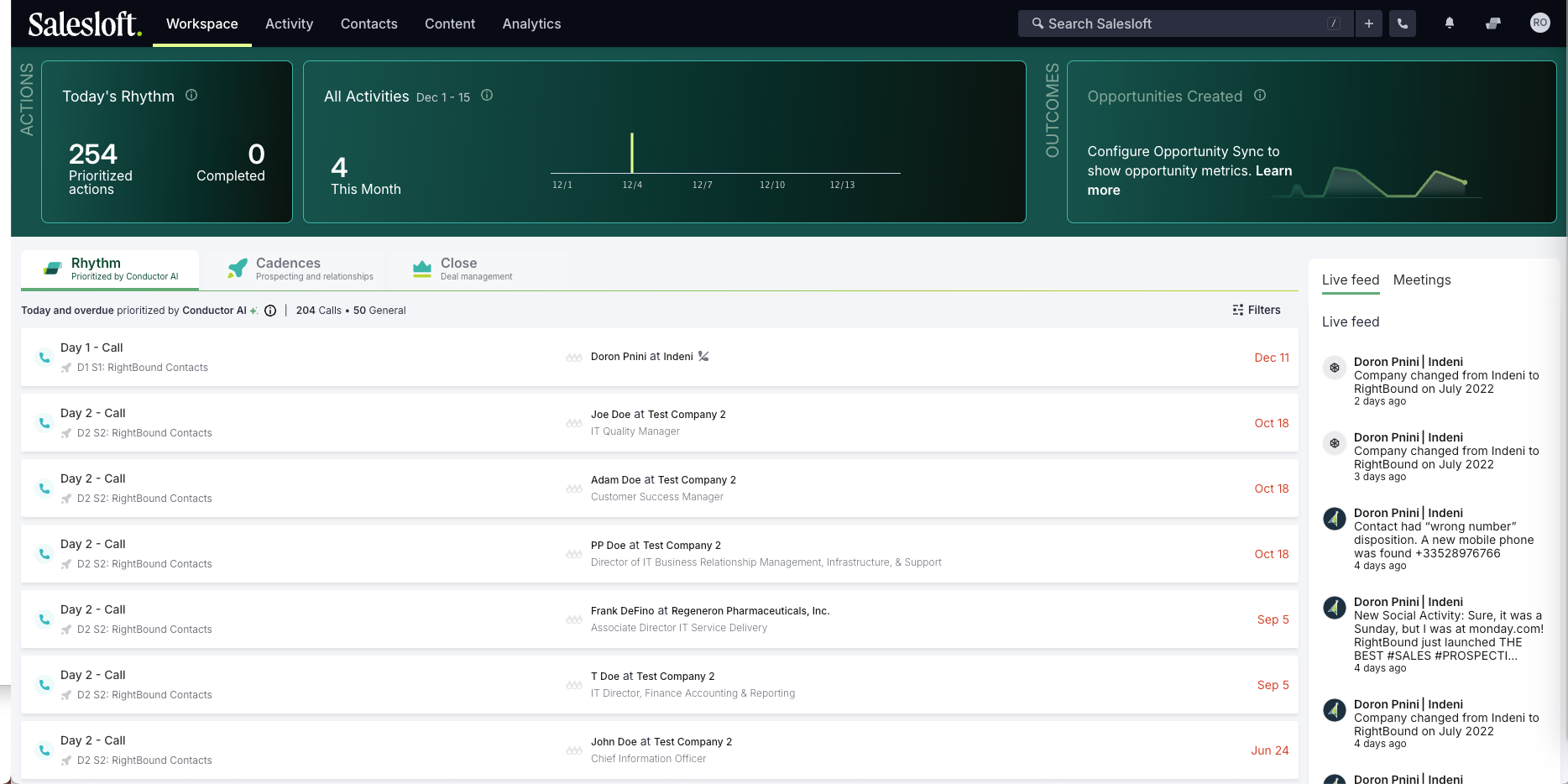Click the people icon beside Frank DeFino
This screenshot has height=784, width=1568.
tap(574, 619)
